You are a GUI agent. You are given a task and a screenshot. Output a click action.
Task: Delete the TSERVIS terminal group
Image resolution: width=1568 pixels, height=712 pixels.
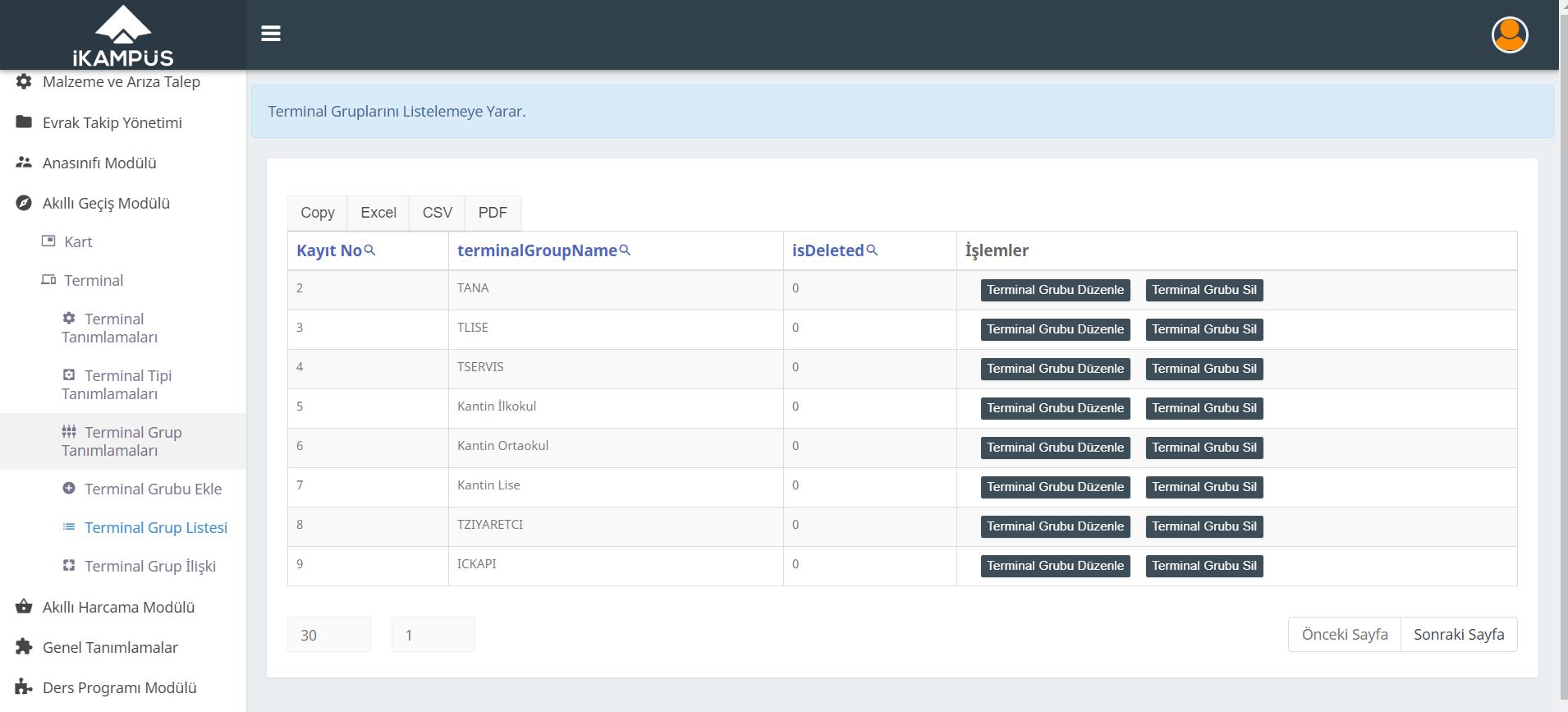click(1204, 369)
